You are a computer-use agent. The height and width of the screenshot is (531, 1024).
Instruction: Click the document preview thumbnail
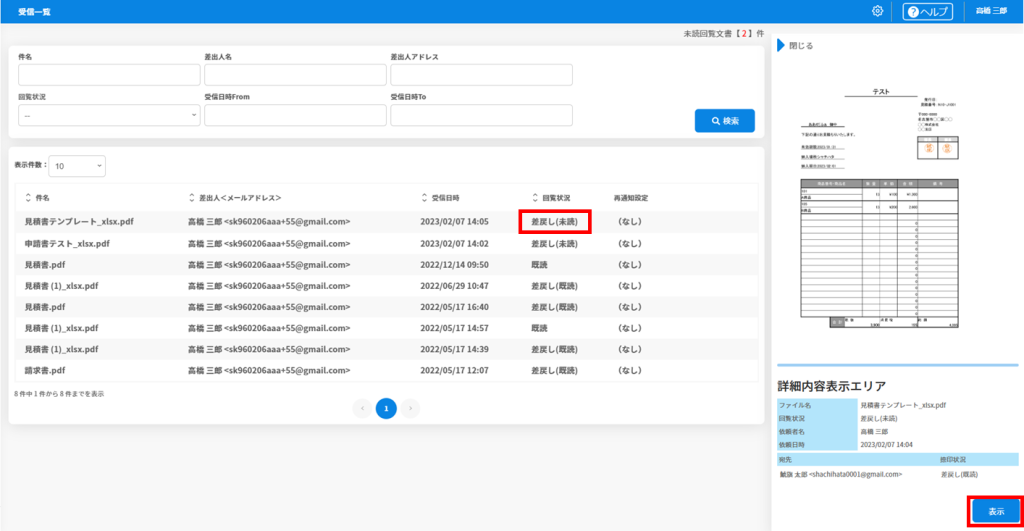(880, 208)
